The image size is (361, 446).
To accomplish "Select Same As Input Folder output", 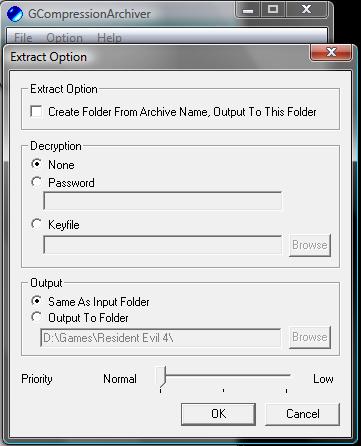I will tap(36, 301).
